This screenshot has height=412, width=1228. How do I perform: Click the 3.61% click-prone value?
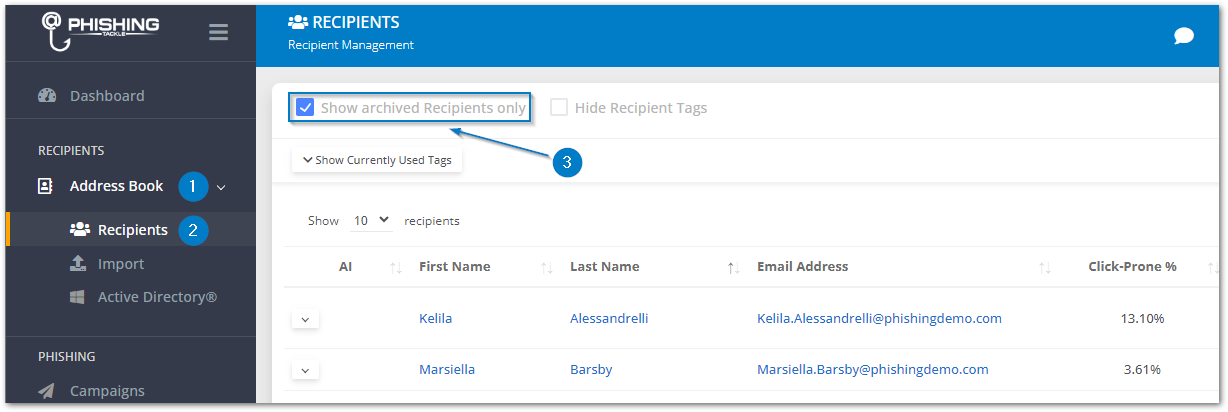1142,369
